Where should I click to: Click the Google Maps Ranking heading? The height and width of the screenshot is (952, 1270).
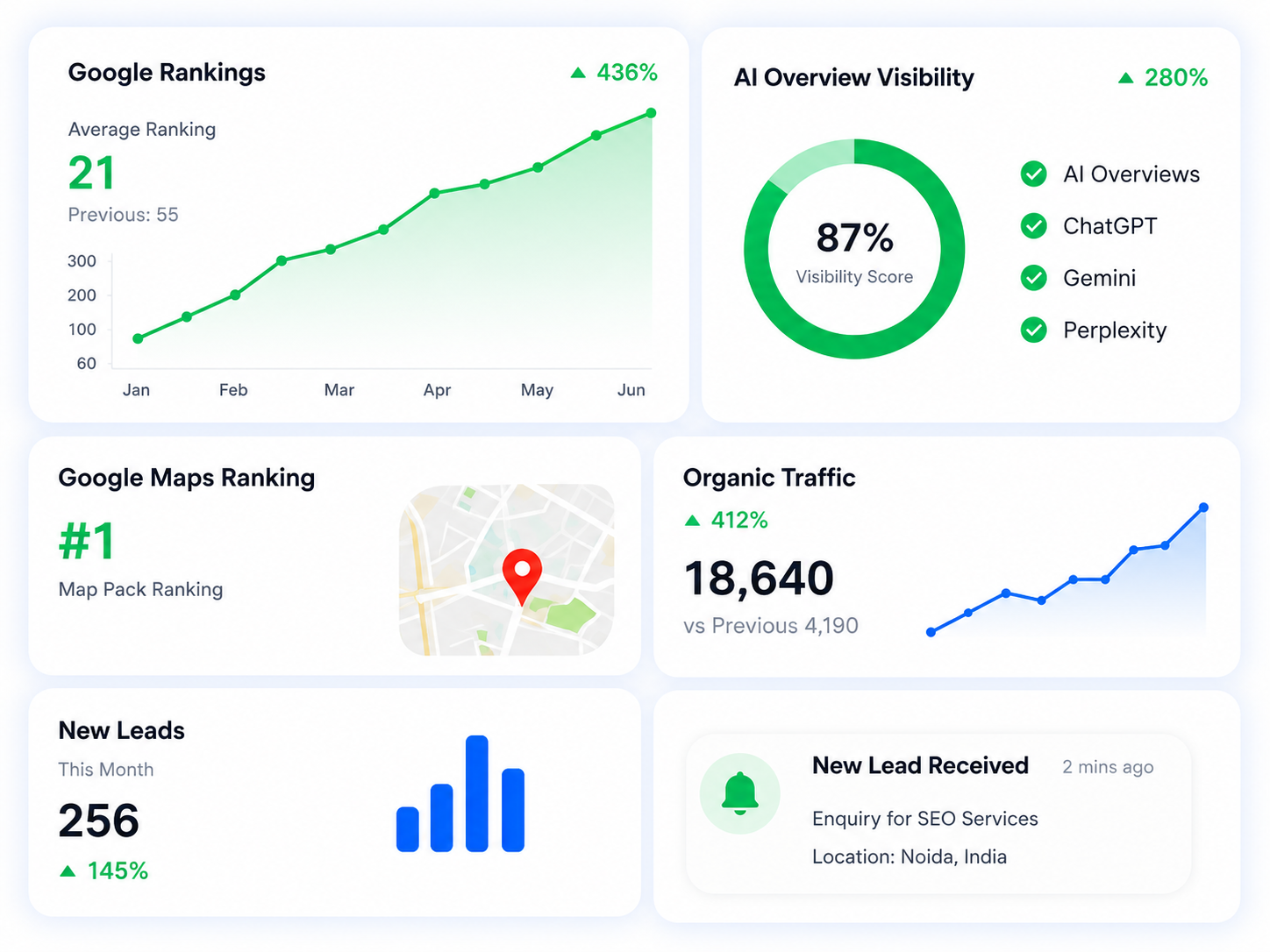point(187,478)
